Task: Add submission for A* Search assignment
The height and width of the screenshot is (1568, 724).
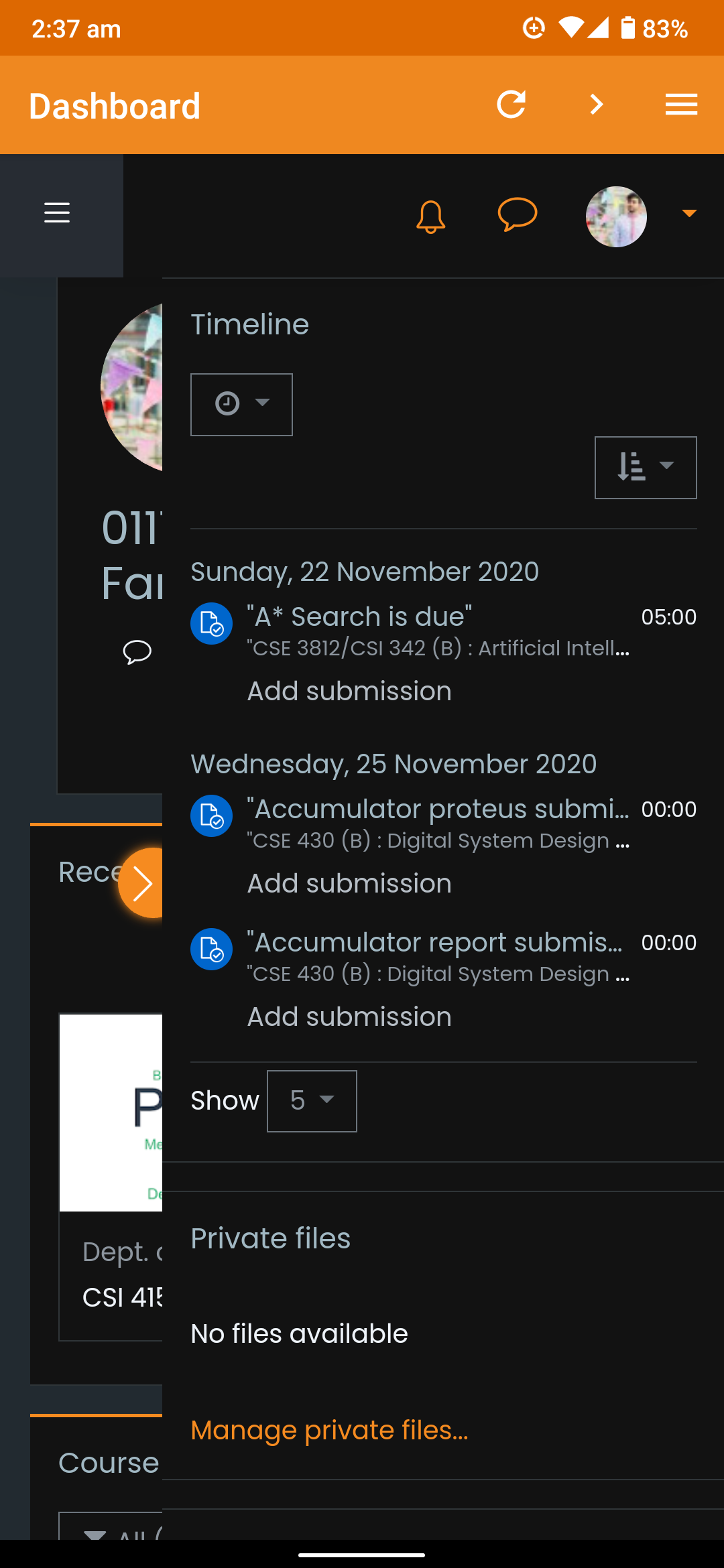Action: pos(349,691)
